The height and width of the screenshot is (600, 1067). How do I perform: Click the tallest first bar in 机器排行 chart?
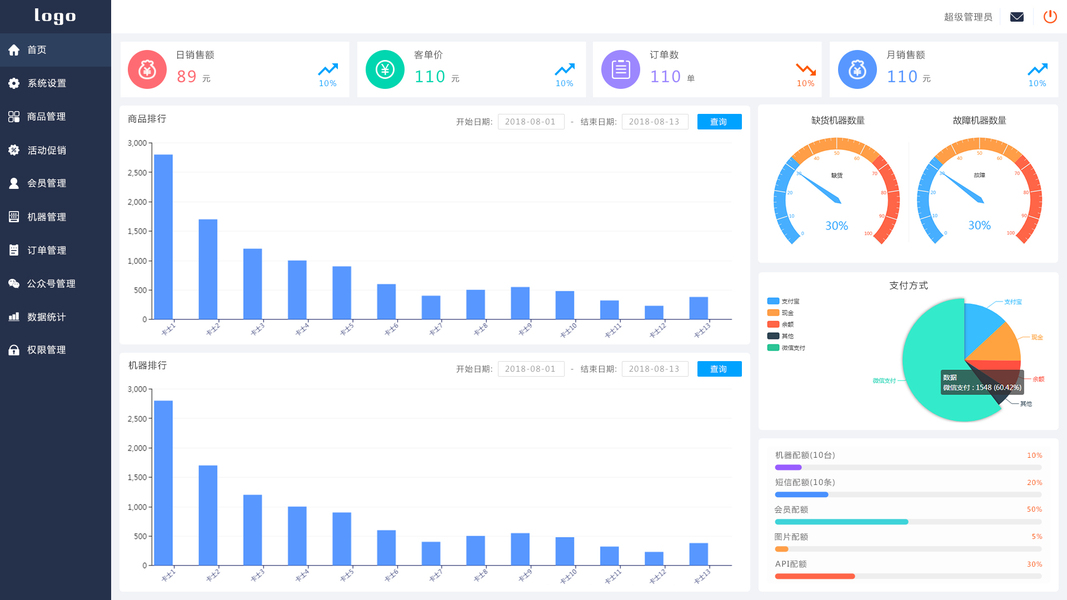163,483
